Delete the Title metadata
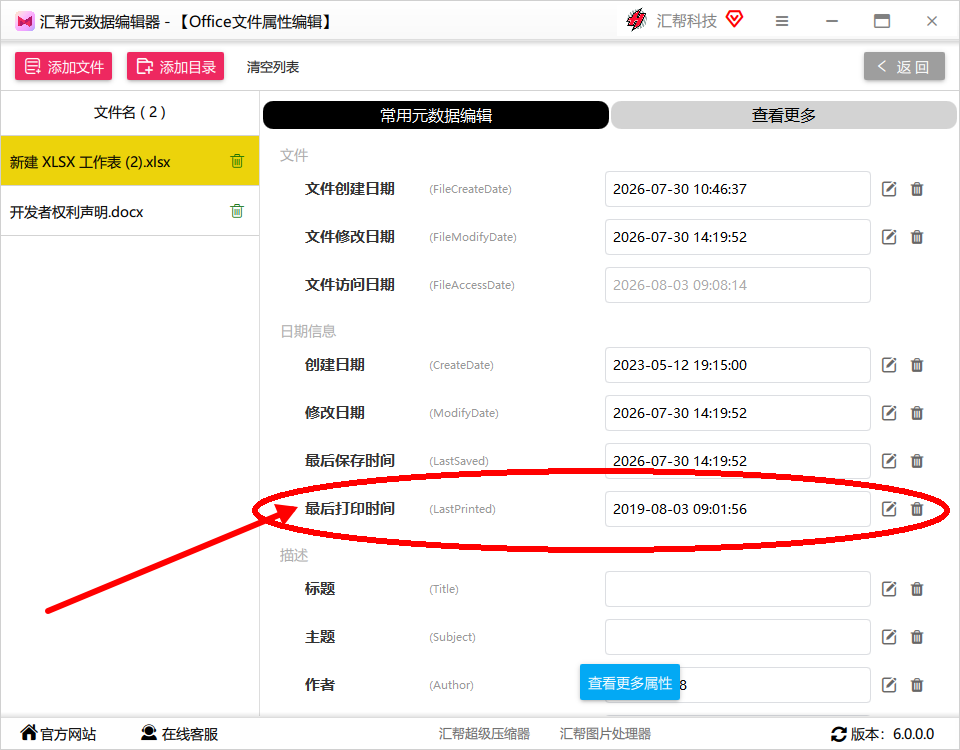 917,589
